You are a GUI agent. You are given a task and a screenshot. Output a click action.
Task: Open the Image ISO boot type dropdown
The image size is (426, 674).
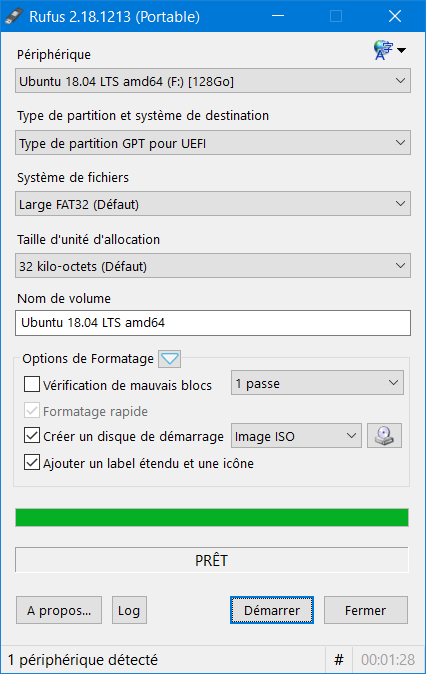[x=296, y=436]
